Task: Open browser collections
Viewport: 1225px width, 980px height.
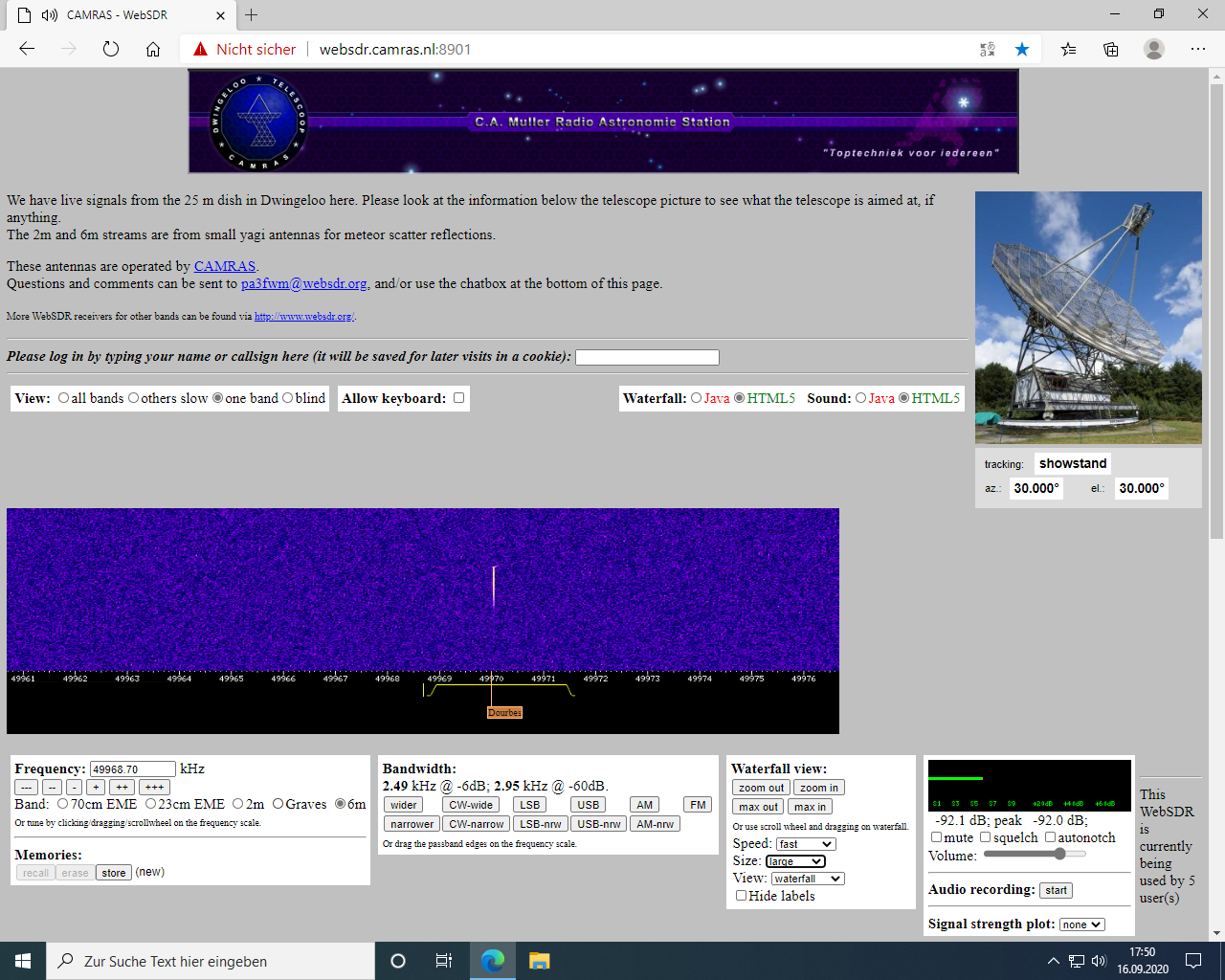Action: [1111, 49]
